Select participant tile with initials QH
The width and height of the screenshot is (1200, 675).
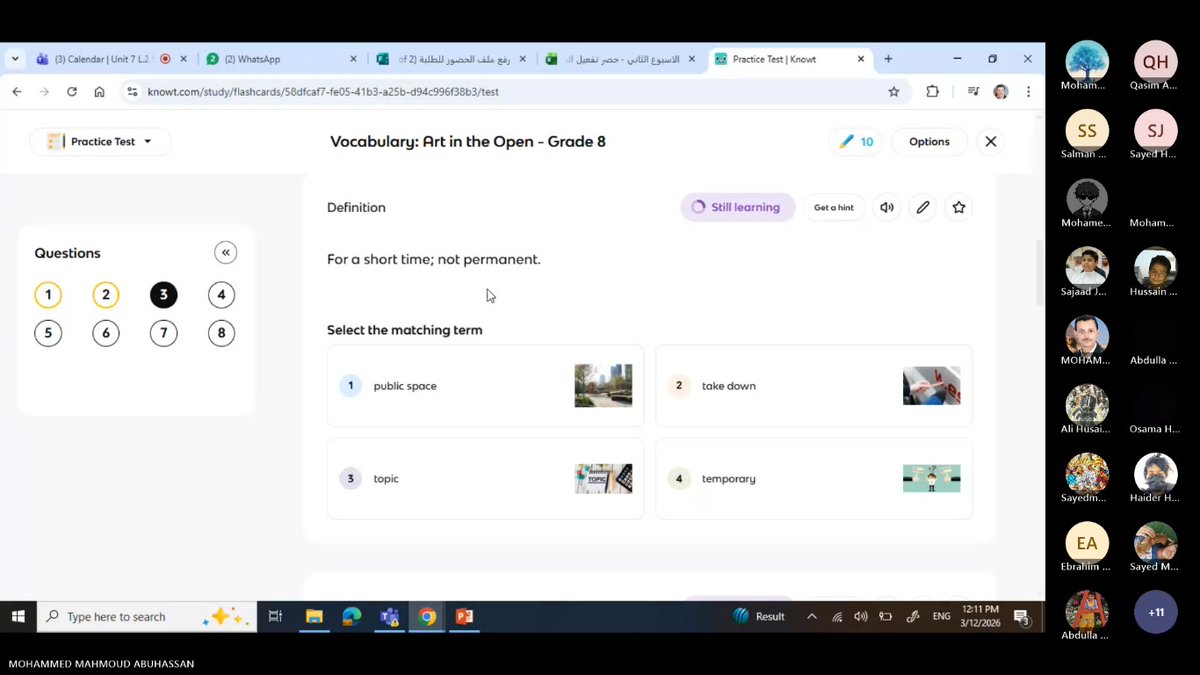[1155, 61]
